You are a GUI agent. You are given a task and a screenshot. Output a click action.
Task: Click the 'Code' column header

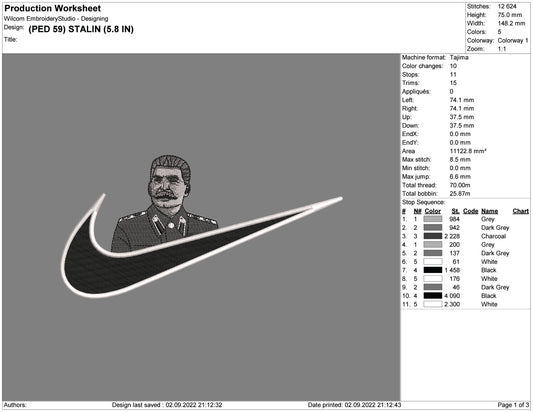[470, 211]
